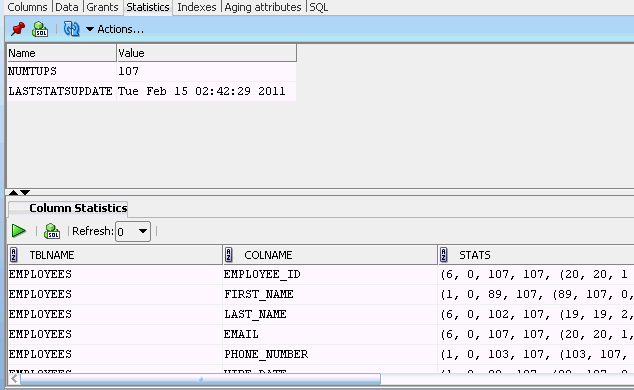The height and width of the screenshot is (390, 634).
Task: Open the Aging attributes tab
Action: pos(263,7)
